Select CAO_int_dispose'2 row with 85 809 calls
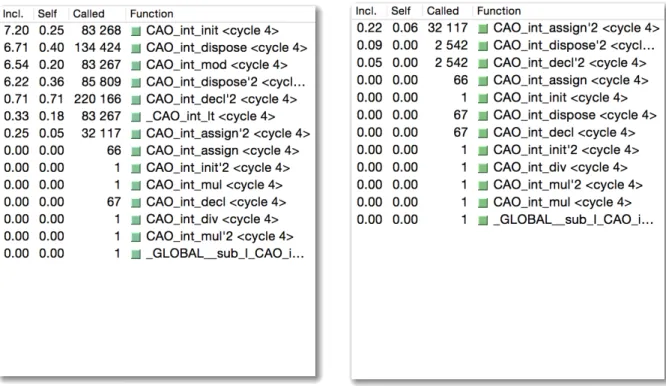666x386 pixels. point(158,82)
